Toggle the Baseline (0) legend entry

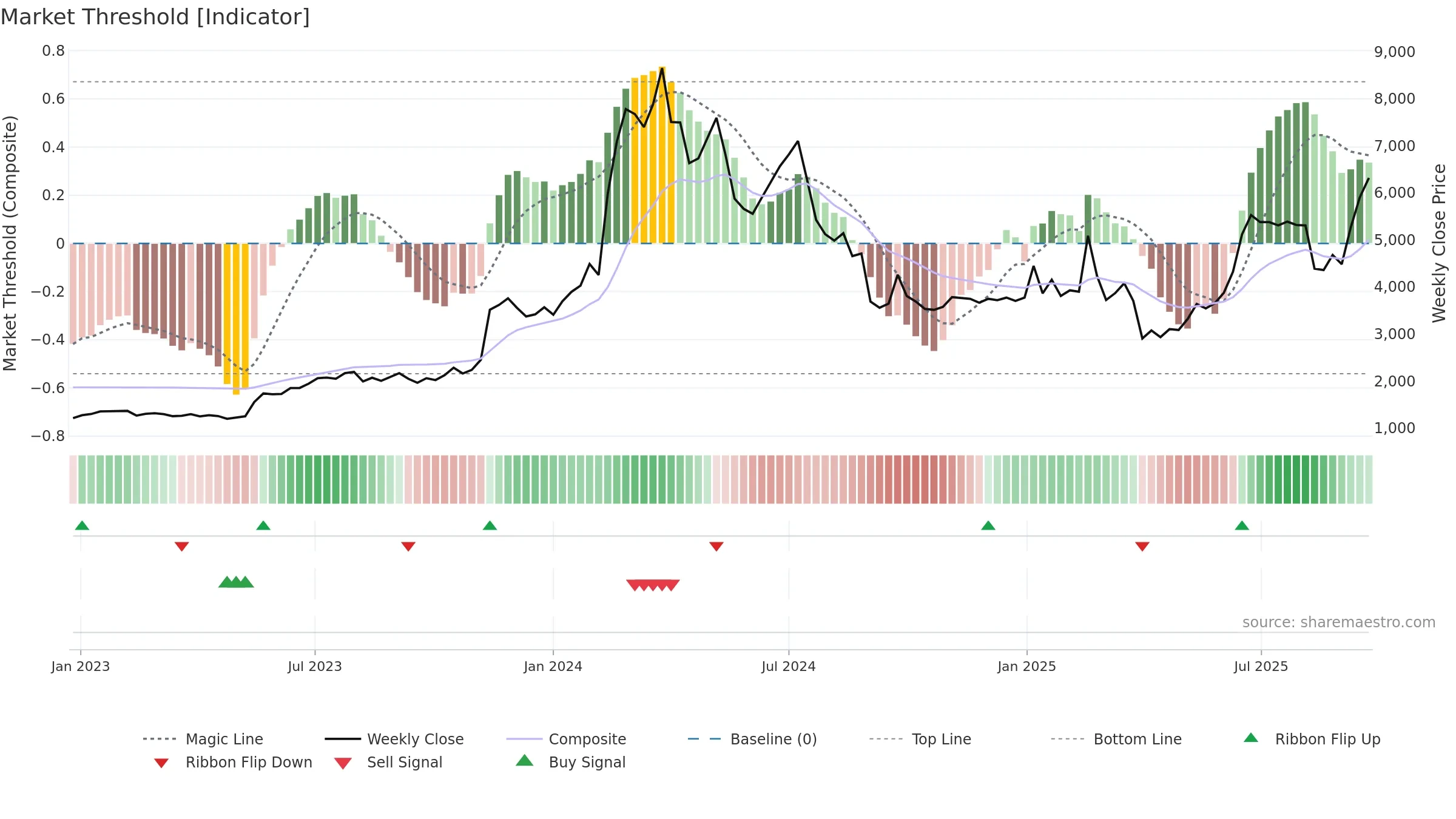pyautogui.click(x=752, y=739)
